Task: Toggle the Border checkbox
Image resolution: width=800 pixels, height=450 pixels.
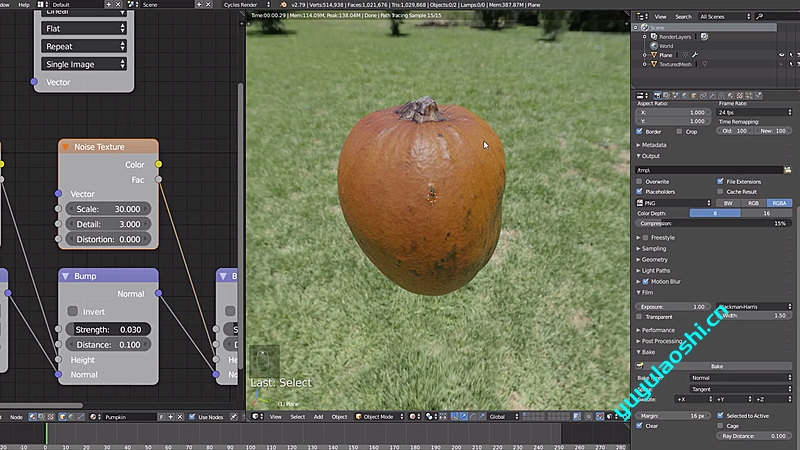Action: click(639, 131)
